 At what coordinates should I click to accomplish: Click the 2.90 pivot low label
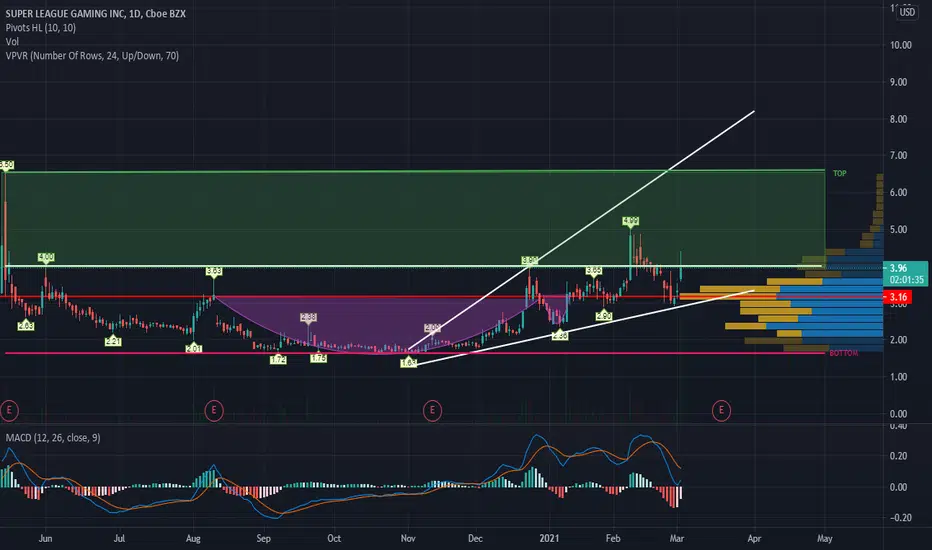click(604, 316)
